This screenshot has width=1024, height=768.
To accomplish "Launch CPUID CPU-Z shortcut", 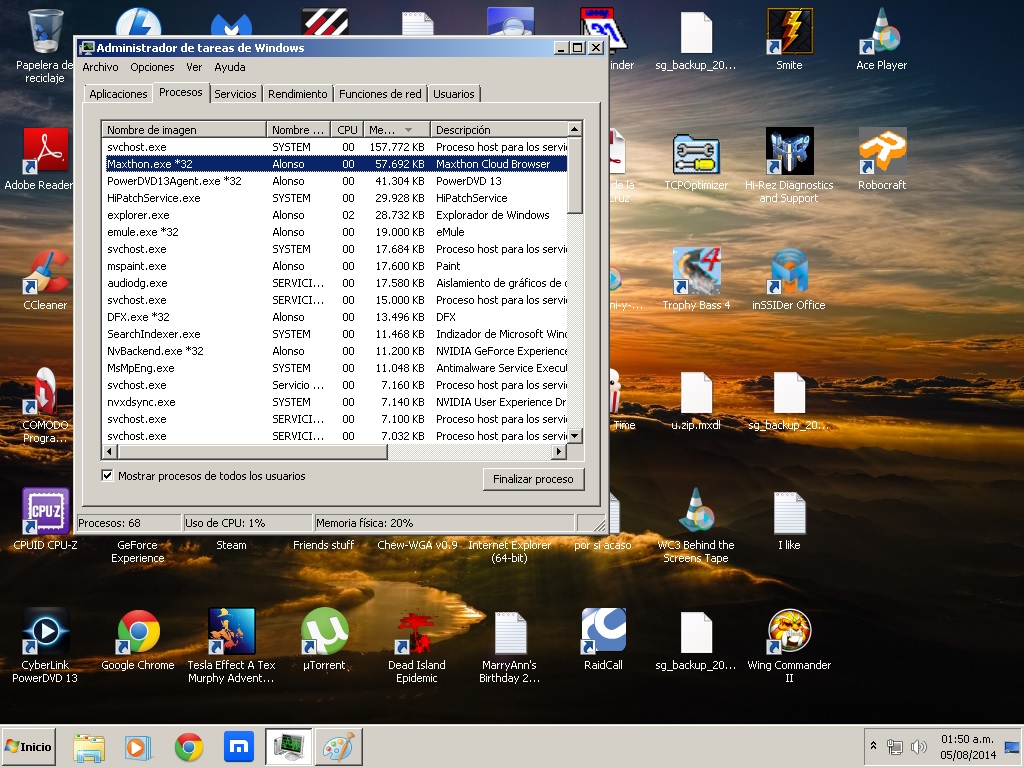I will point(45,519).
